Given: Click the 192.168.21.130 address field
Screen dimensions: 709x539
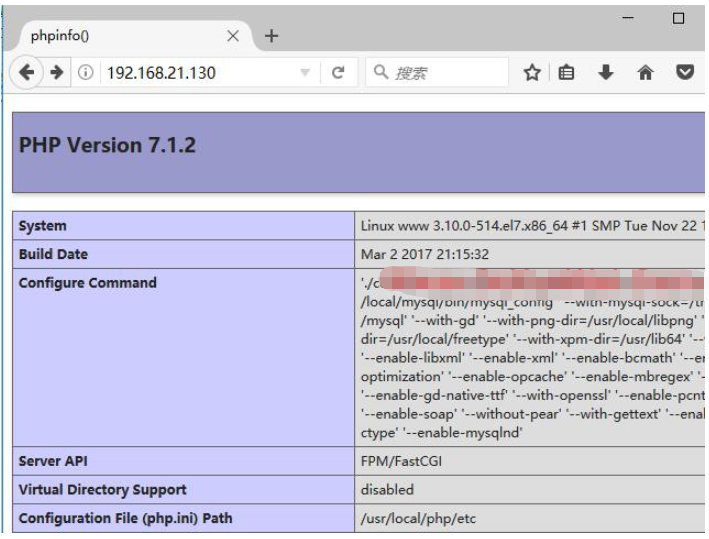Looking at the screenshot, I should coord(199,72).
